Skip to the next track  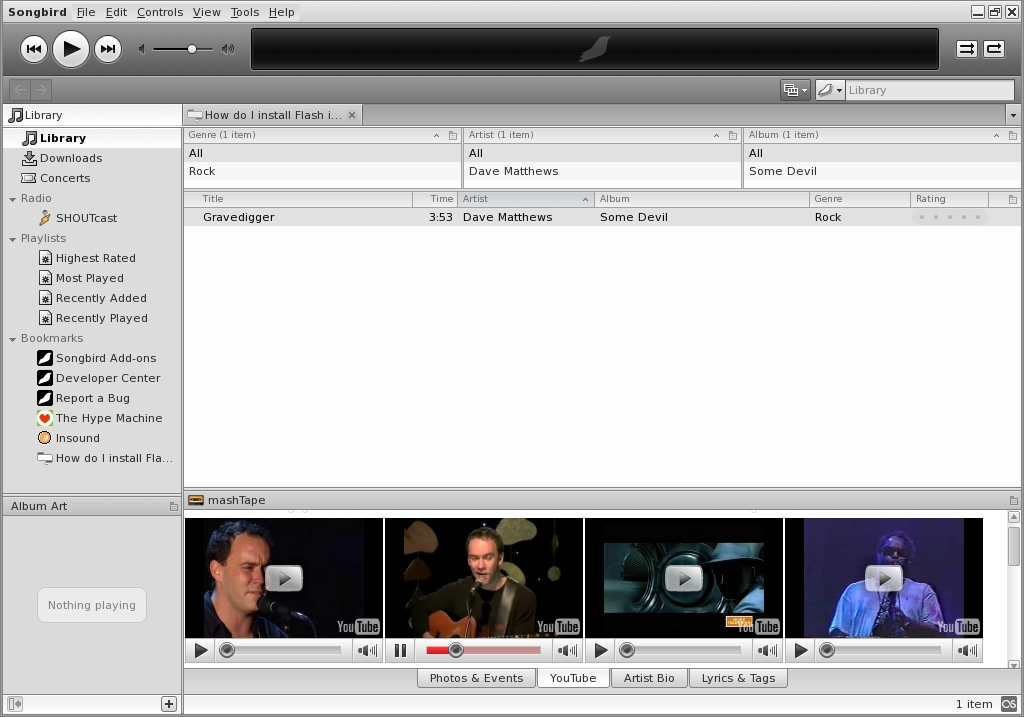108,49
